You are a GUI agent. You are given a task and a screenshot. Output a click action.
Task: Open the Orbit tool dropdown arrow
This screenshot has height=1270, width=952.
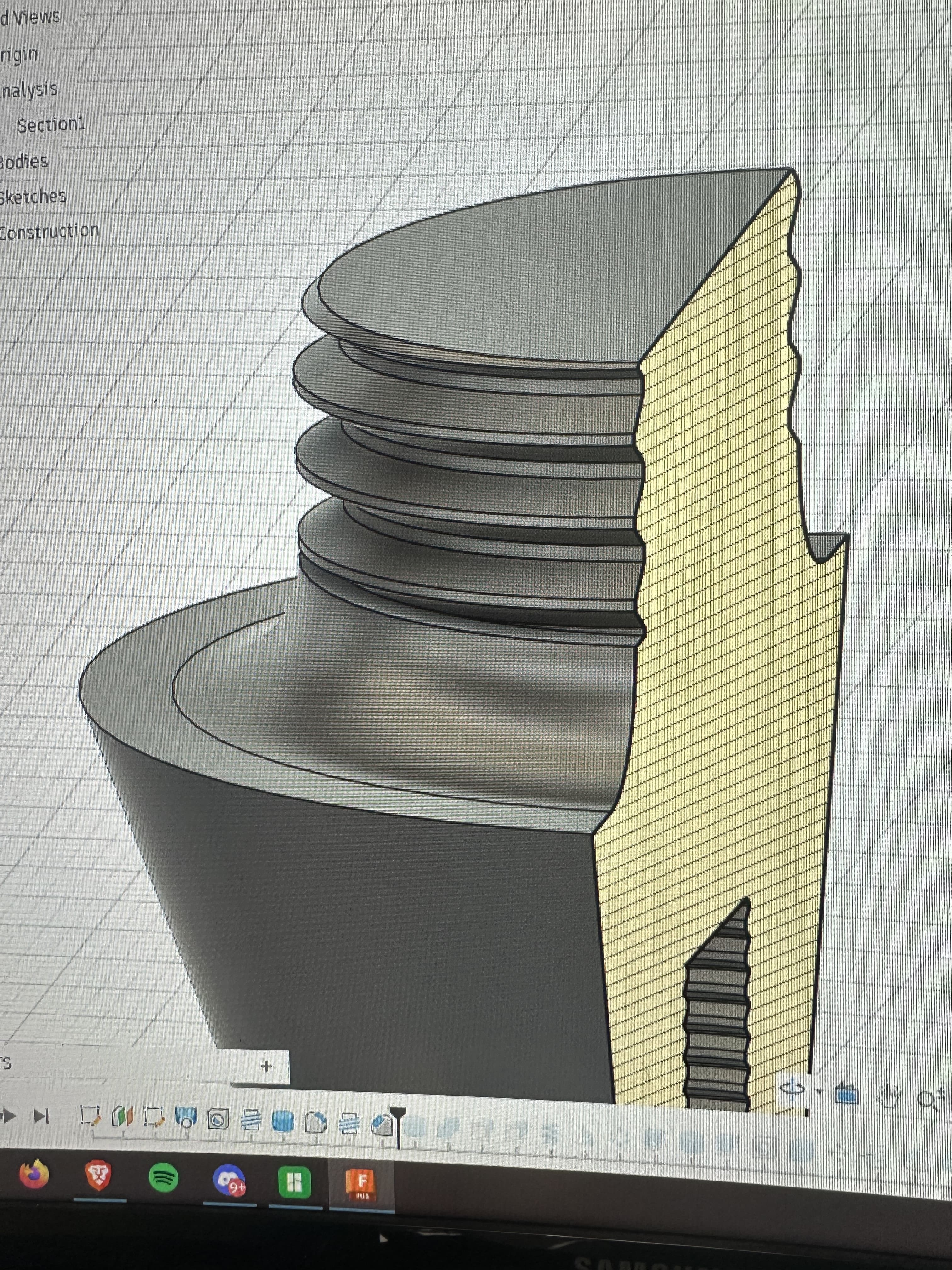[819, 1091]
